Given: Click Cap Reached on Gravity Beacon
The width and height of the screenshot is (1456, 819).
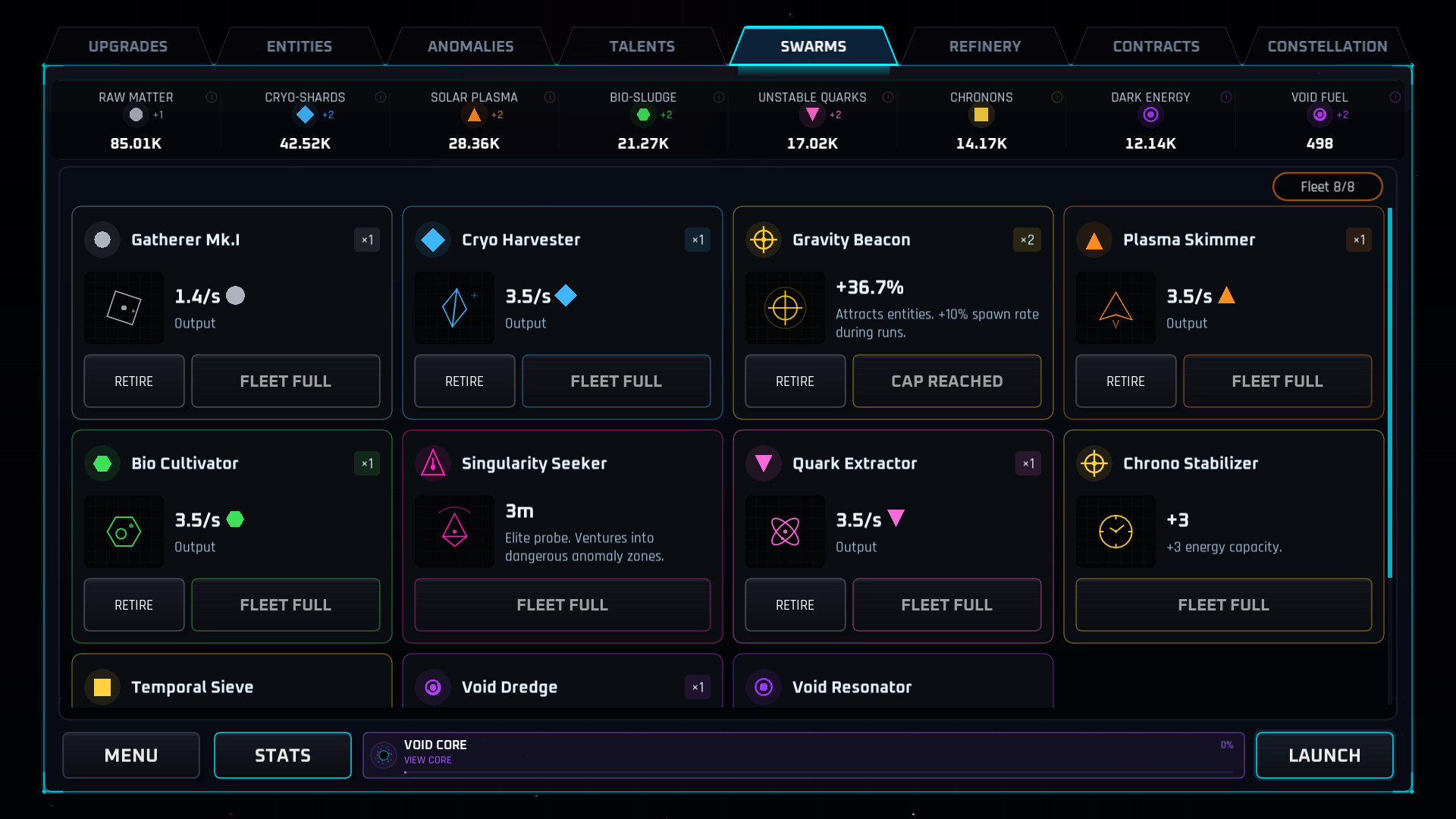Looking at the screenshot, I should click(947, 381).
